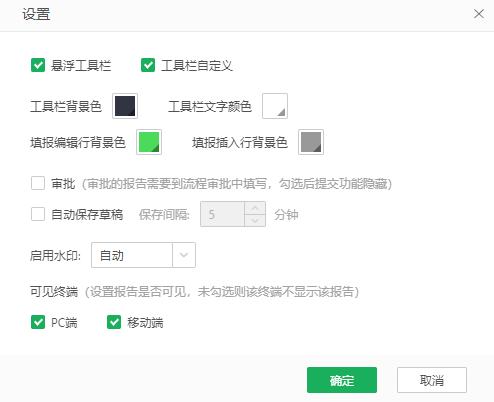The width and height of the screenshot is (494, 402).
Task: Enable the 自动保存草稿 checkbox
Action: coord(38,214)
